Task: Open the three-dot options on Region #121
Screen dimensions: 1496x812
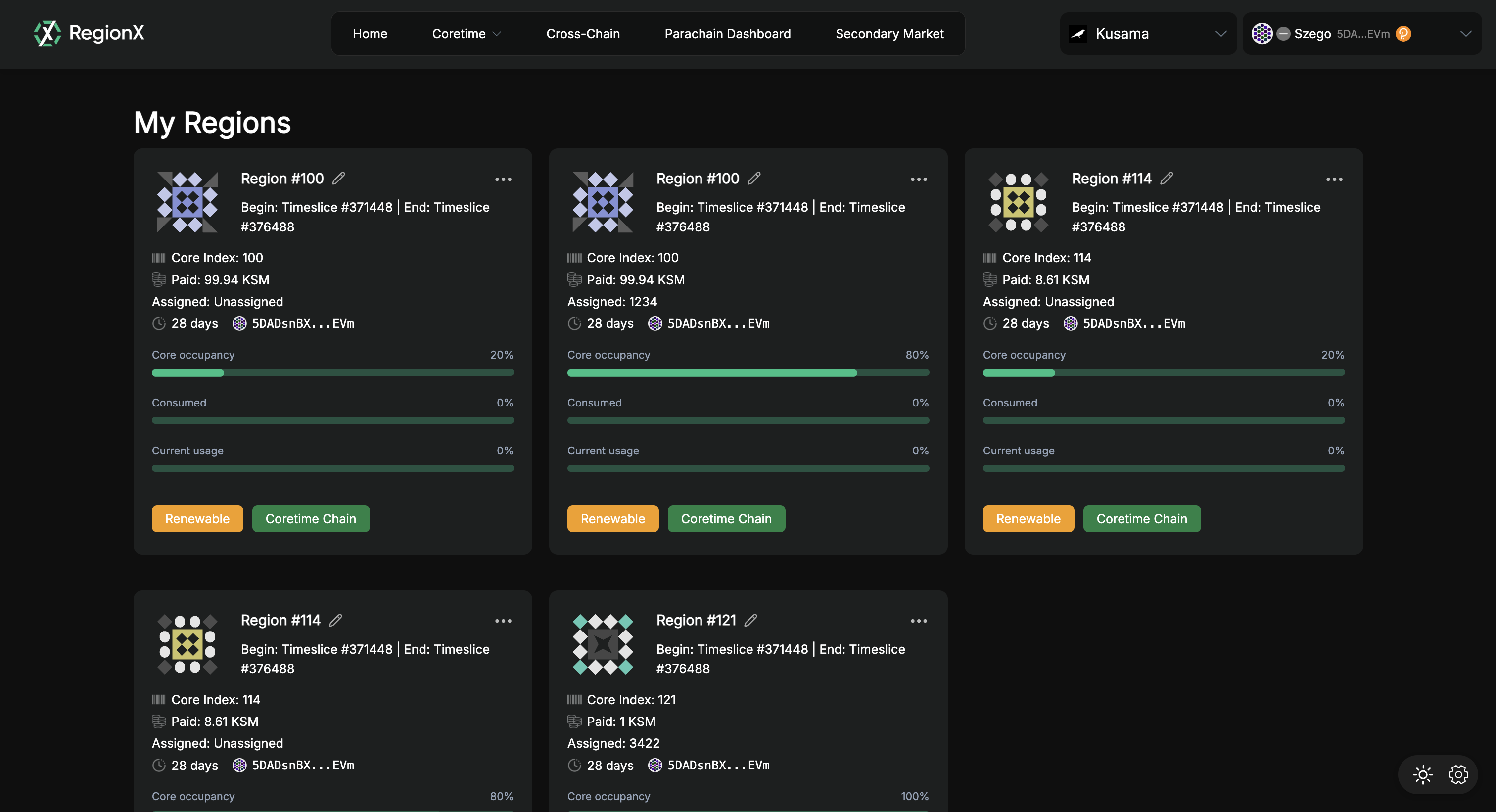Action: click(x=918, y=621)
